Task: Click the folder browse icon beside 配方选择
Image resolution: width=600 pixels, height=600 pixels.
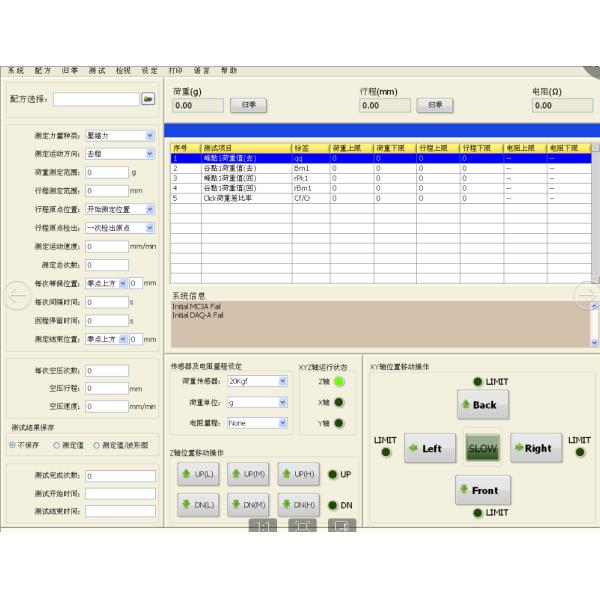Action: [x=148, y=99]
